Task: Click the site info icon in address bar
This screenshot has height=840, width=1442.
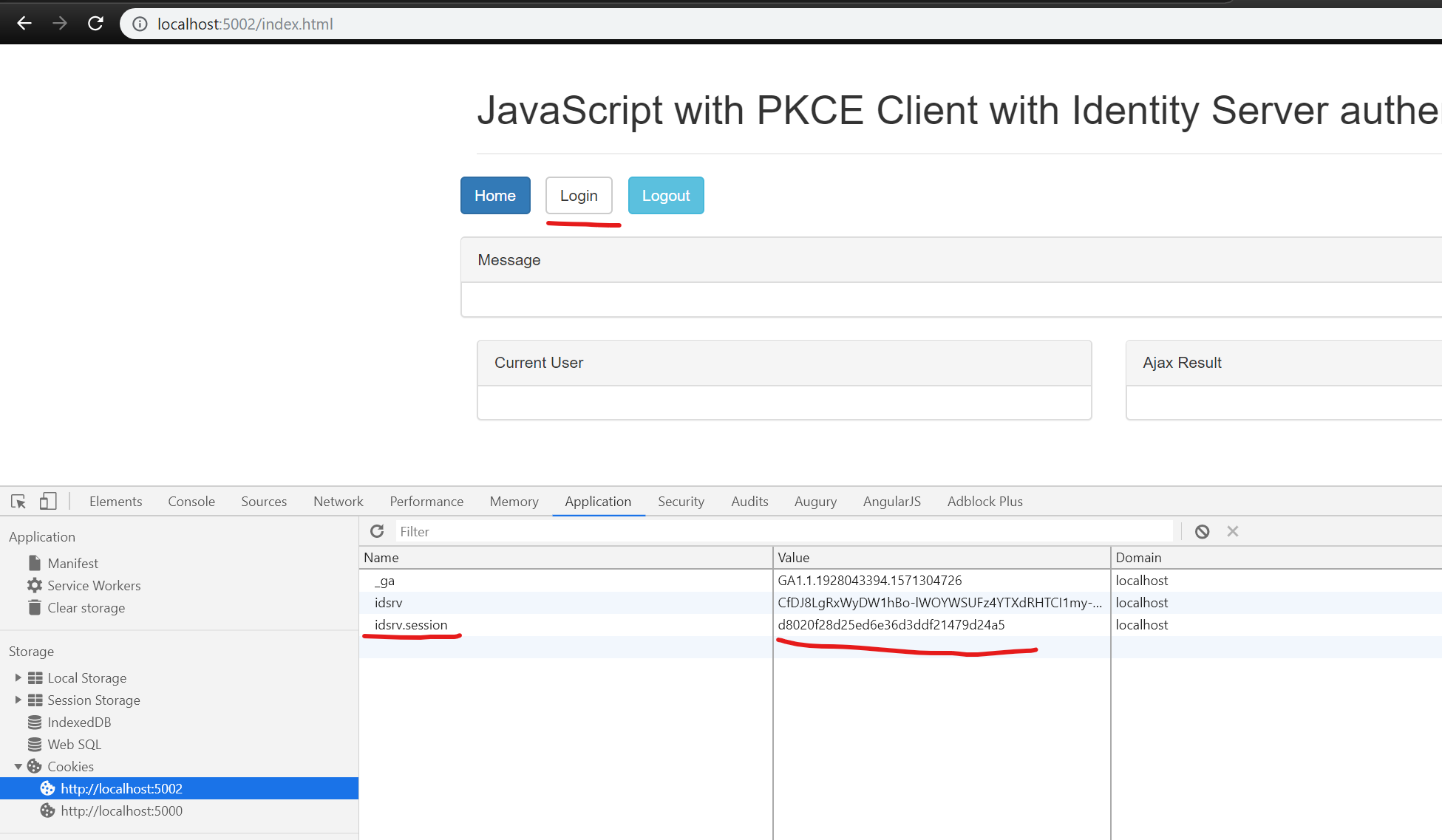Action: pos(140,24)
